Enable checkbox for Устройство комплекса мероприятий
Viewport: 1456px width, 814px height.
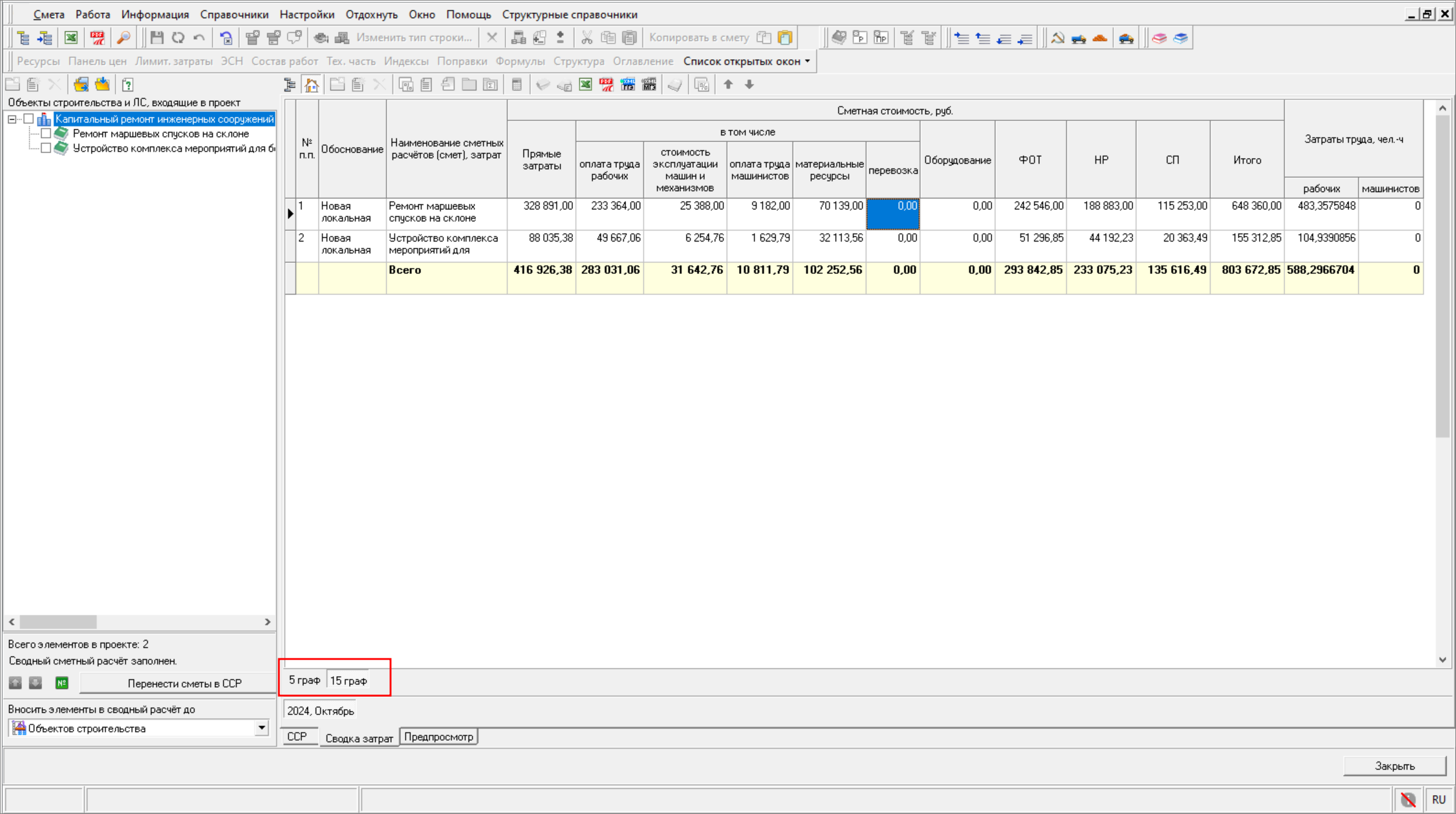tap(46, 148)
